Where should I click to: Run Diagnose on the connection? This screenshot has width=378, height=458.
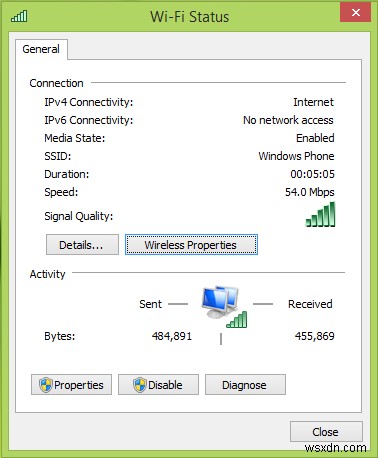coord(245,385)
